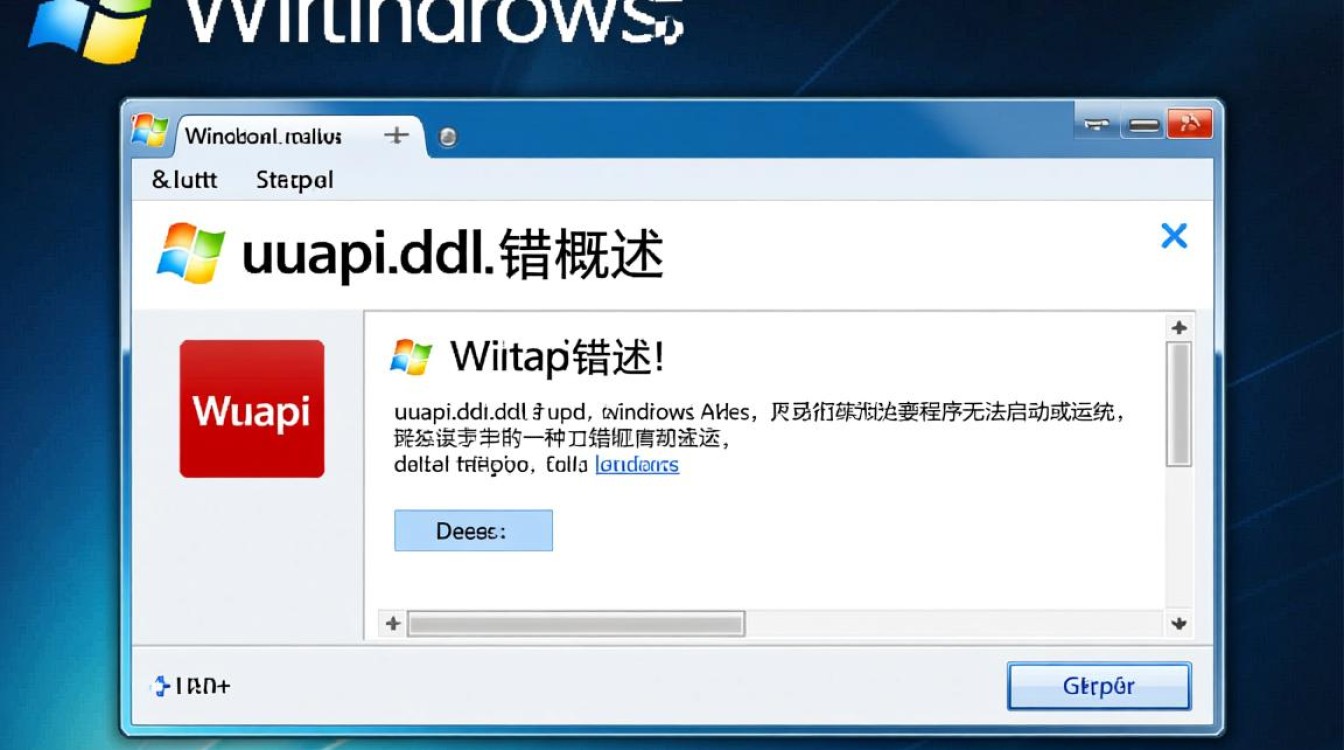Click the horizontal scrollbar thumb

(576, 624)
